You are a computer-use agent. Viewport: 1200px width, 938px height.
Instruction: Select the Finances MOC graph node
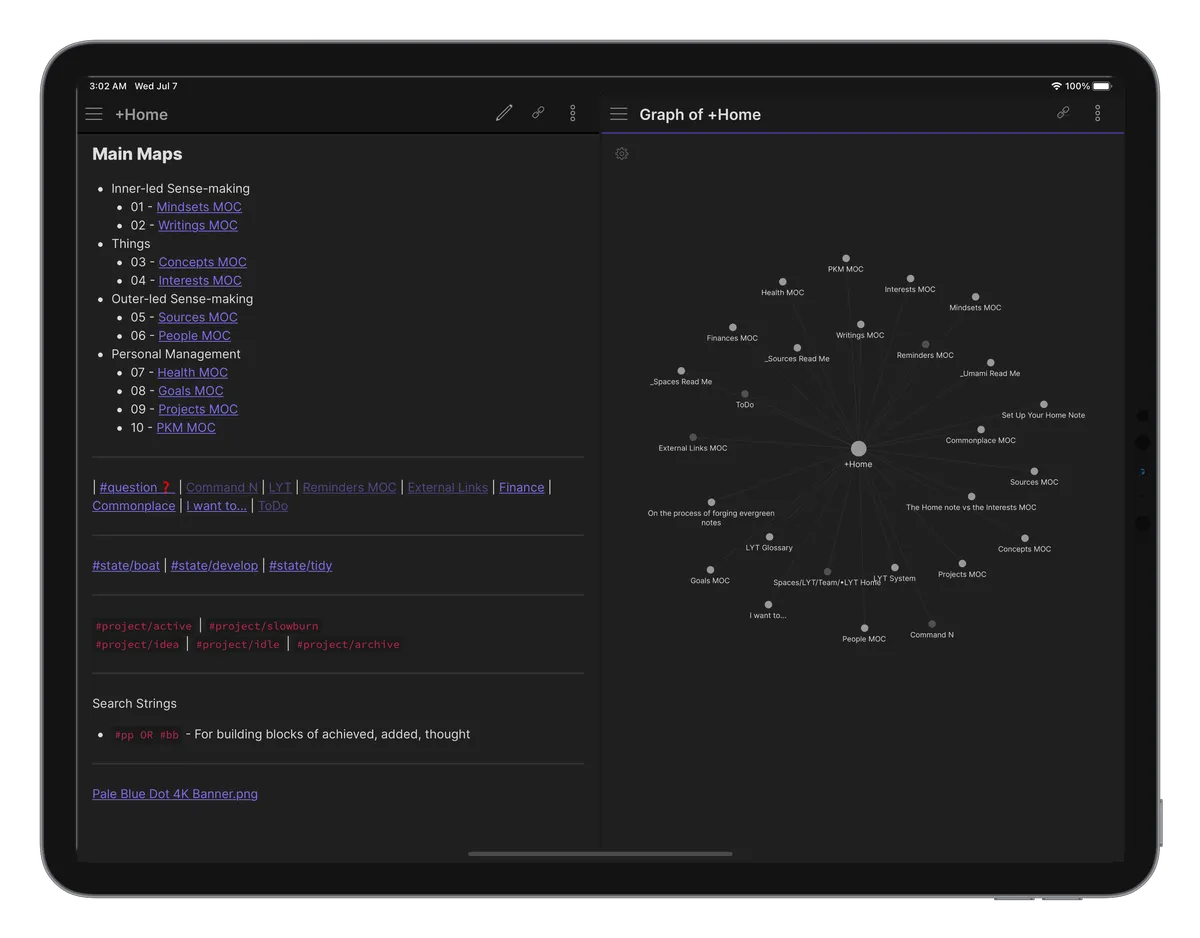(x=733, y=327)
